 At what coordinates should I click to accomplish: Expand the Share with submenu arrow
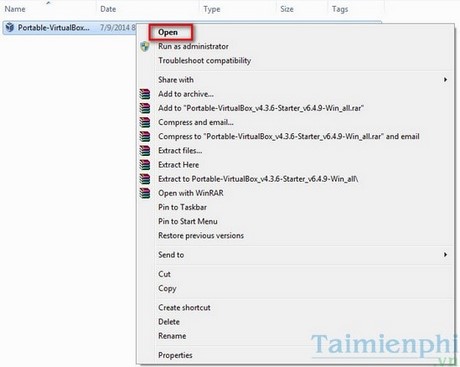point(445,80)
